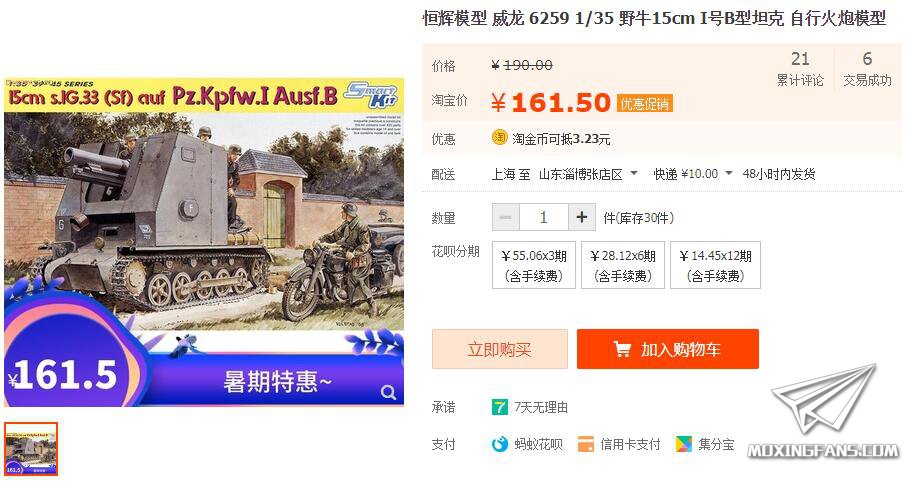The height and width of the screenshot is (486, 909).
Task: Click the orange 优惠促销 promotion tag
Action: [644, 104]
